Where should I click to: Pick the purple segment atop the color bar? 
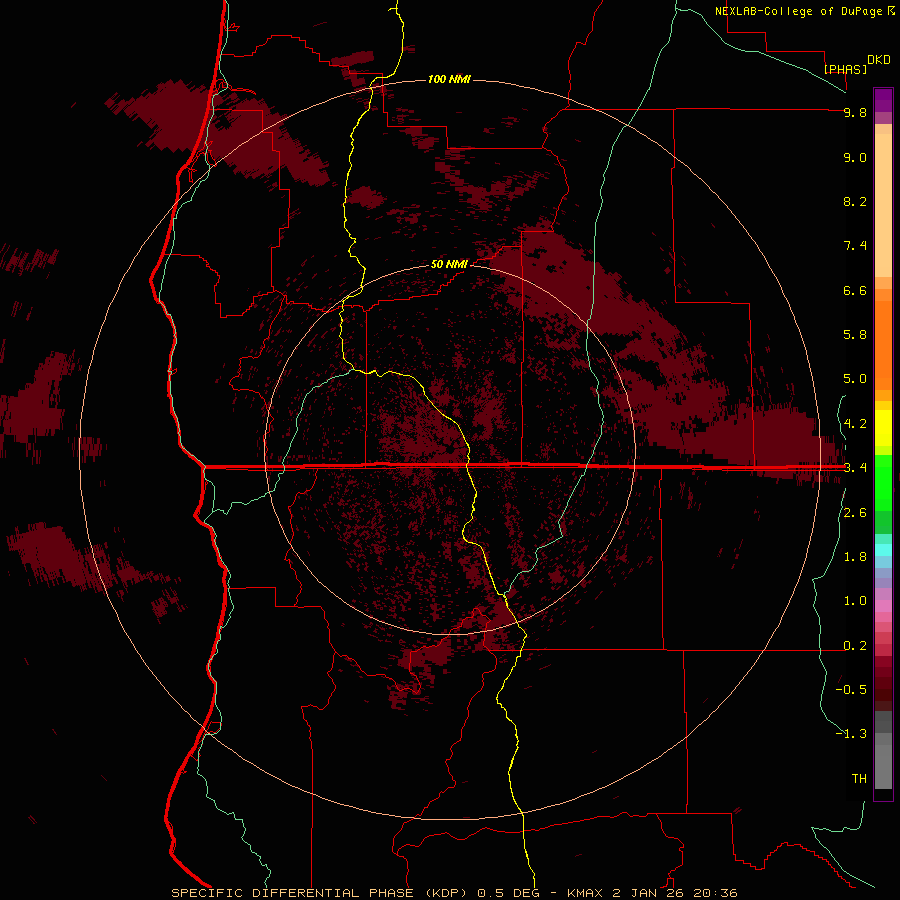[883, 100]
